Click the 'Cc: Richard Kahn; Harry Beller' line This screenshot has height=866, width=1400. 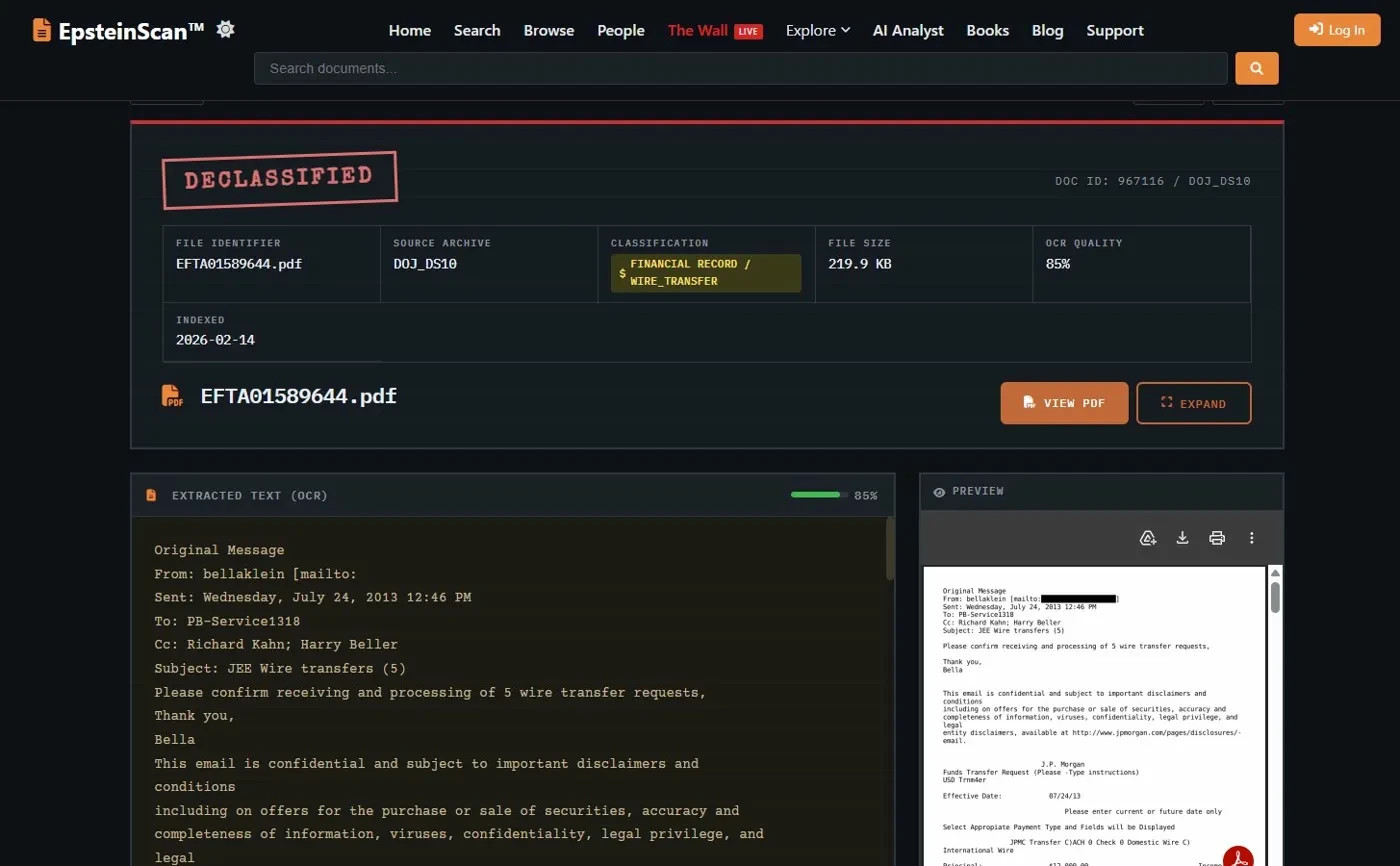[276, 645]
